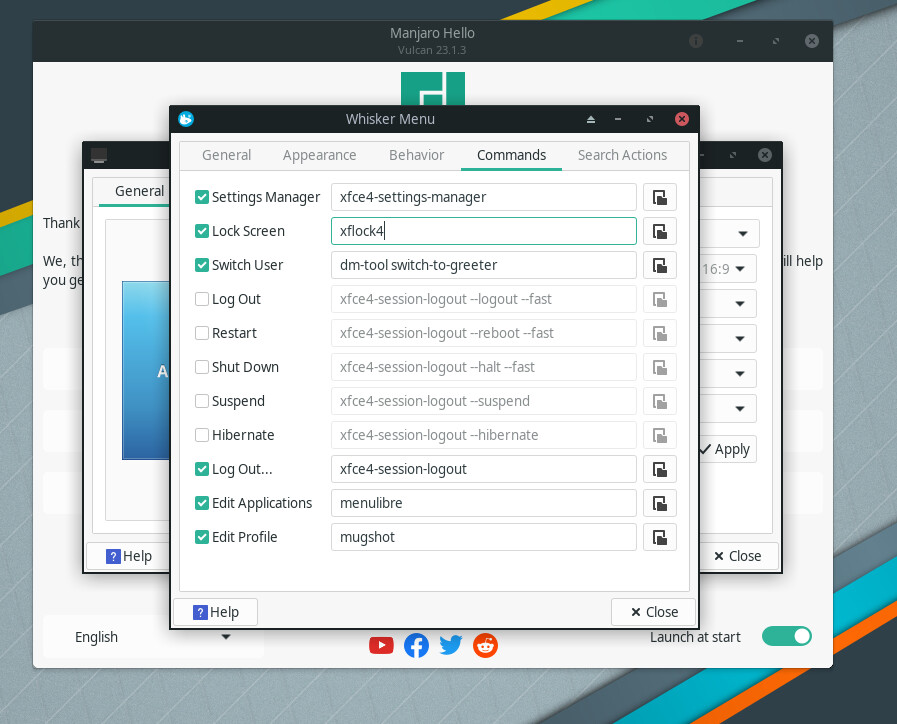Enable the Shut Down command checkbox
Image resolution: width=897 pixels, height=724 pixels.
201,367
